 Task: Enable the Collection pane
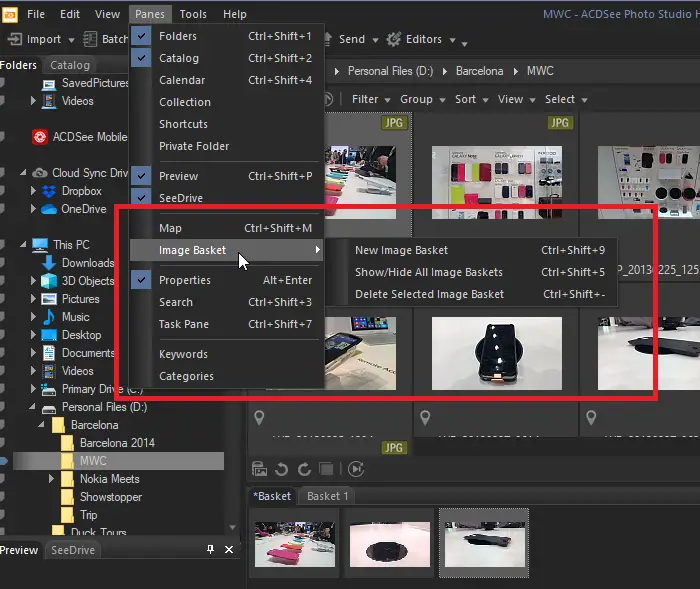pyautogui.click(x=227, y=102)
